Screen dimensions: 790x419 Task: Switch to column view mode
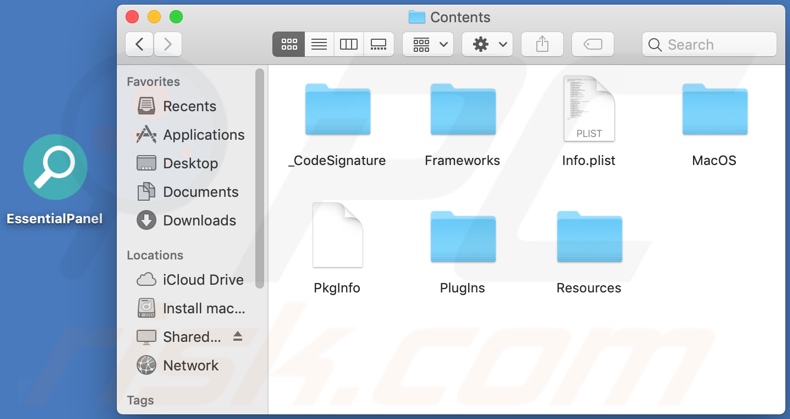point(349,44)
